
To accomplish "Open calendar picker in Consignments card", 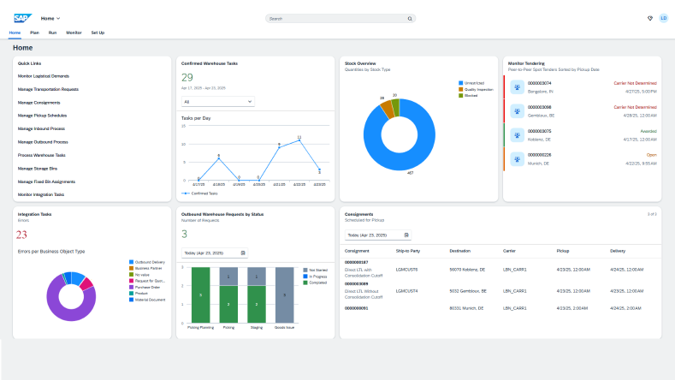I will coord(406,235).
